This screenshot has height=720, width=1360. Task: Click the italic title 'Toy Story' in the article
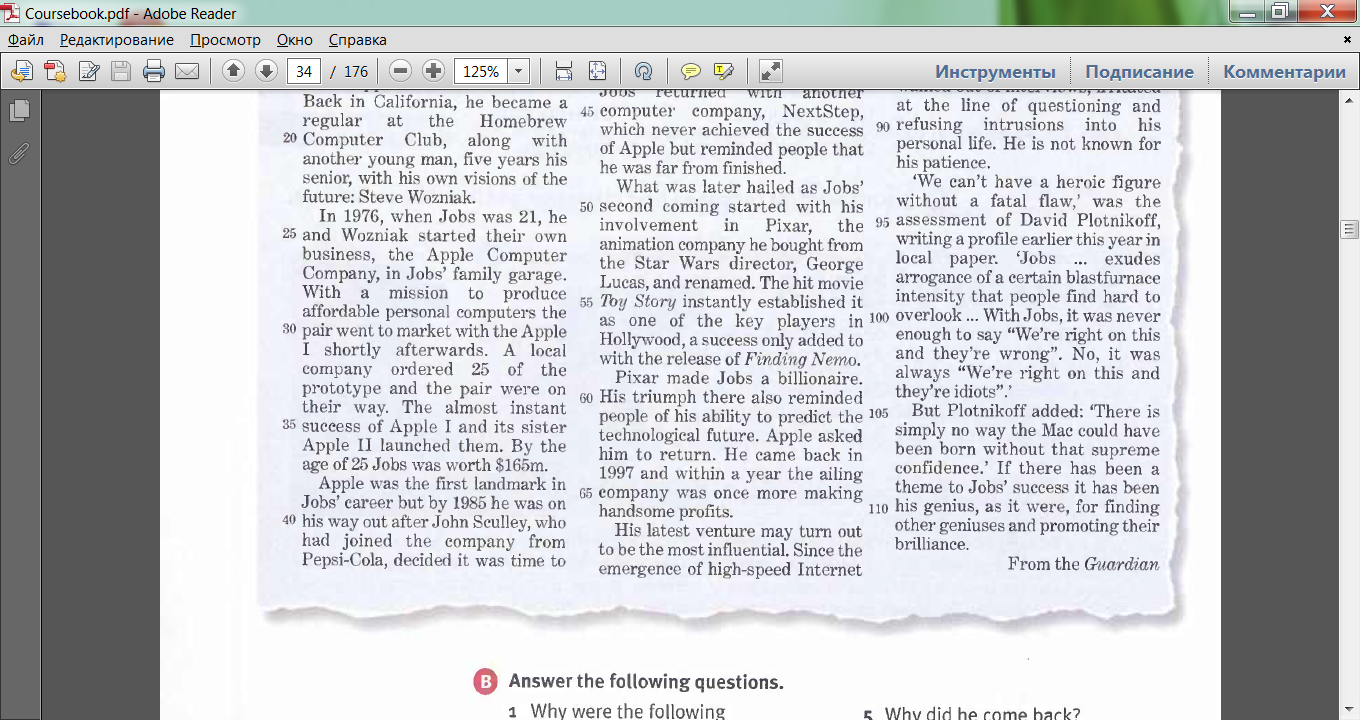pos(638,302)
